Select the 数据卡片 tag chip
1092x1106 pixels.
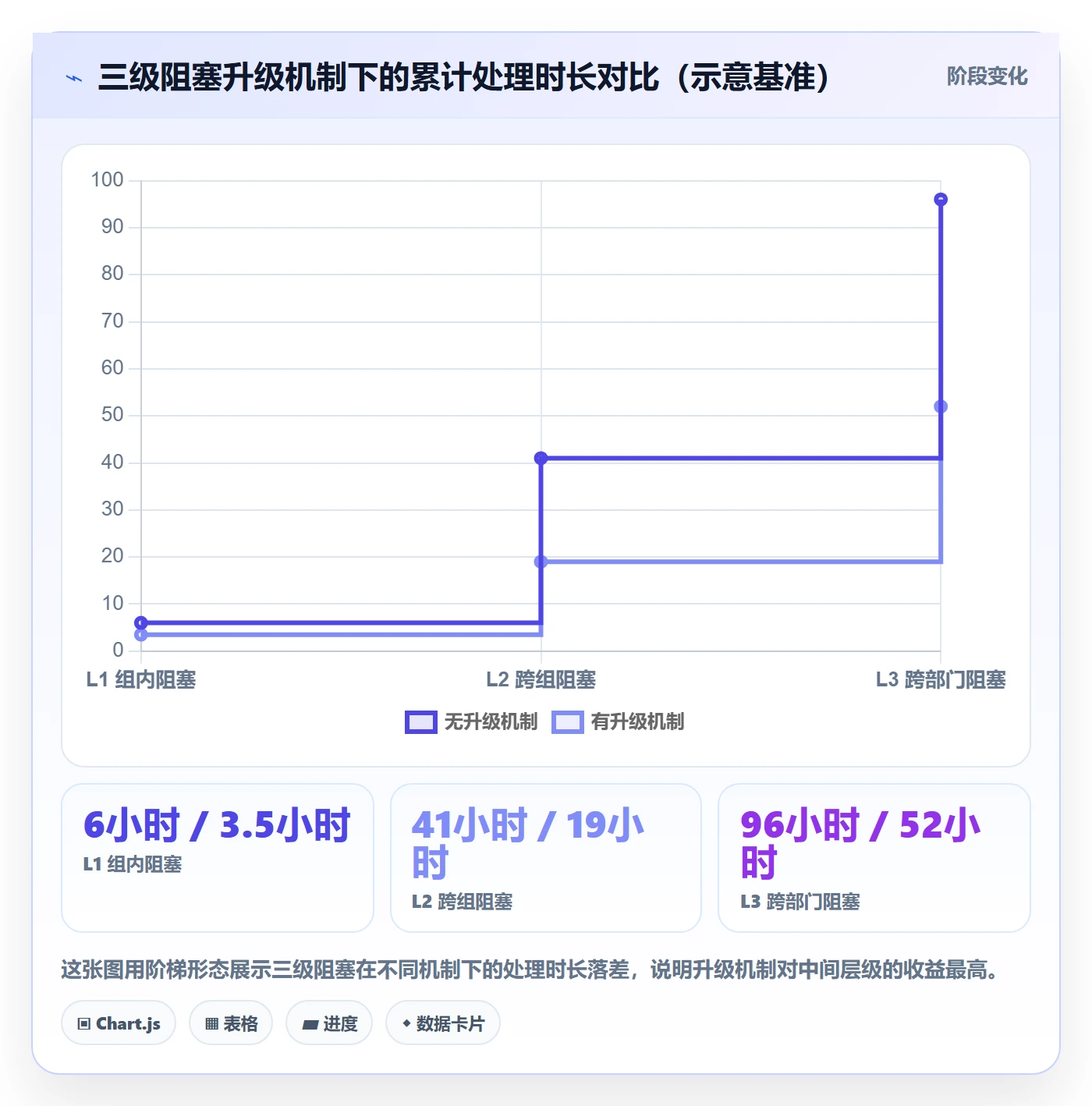[443, 1023]
